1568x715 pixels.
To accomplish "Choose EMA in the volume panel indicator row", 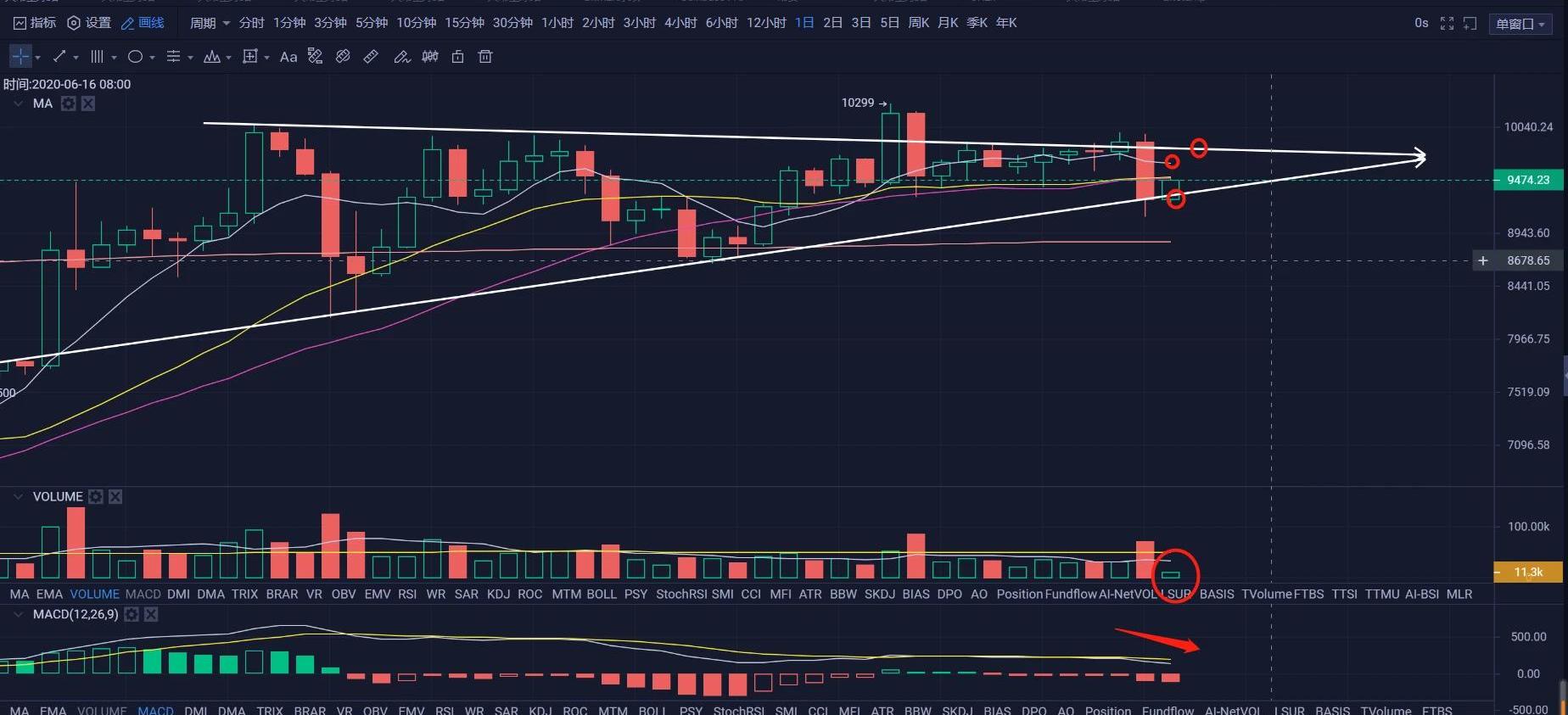I will 49,594.
